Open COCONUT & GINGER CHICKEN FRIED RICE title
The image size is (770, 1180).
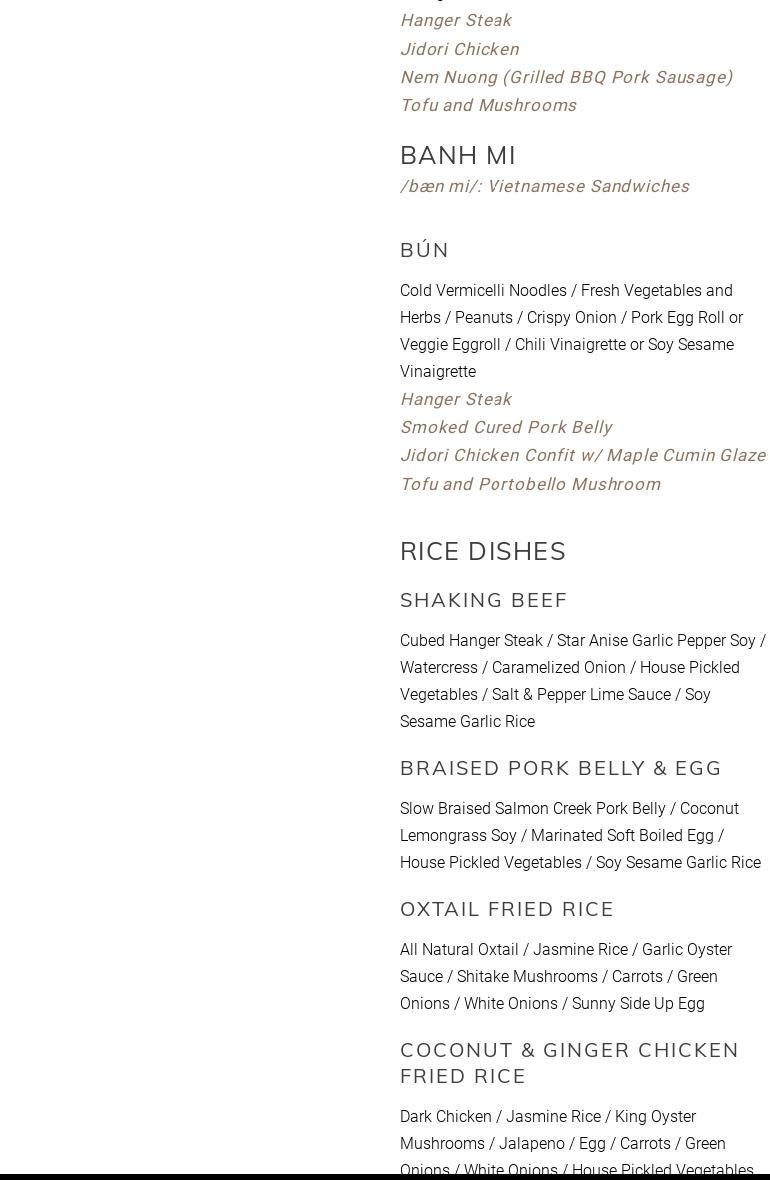point(569,1062)
